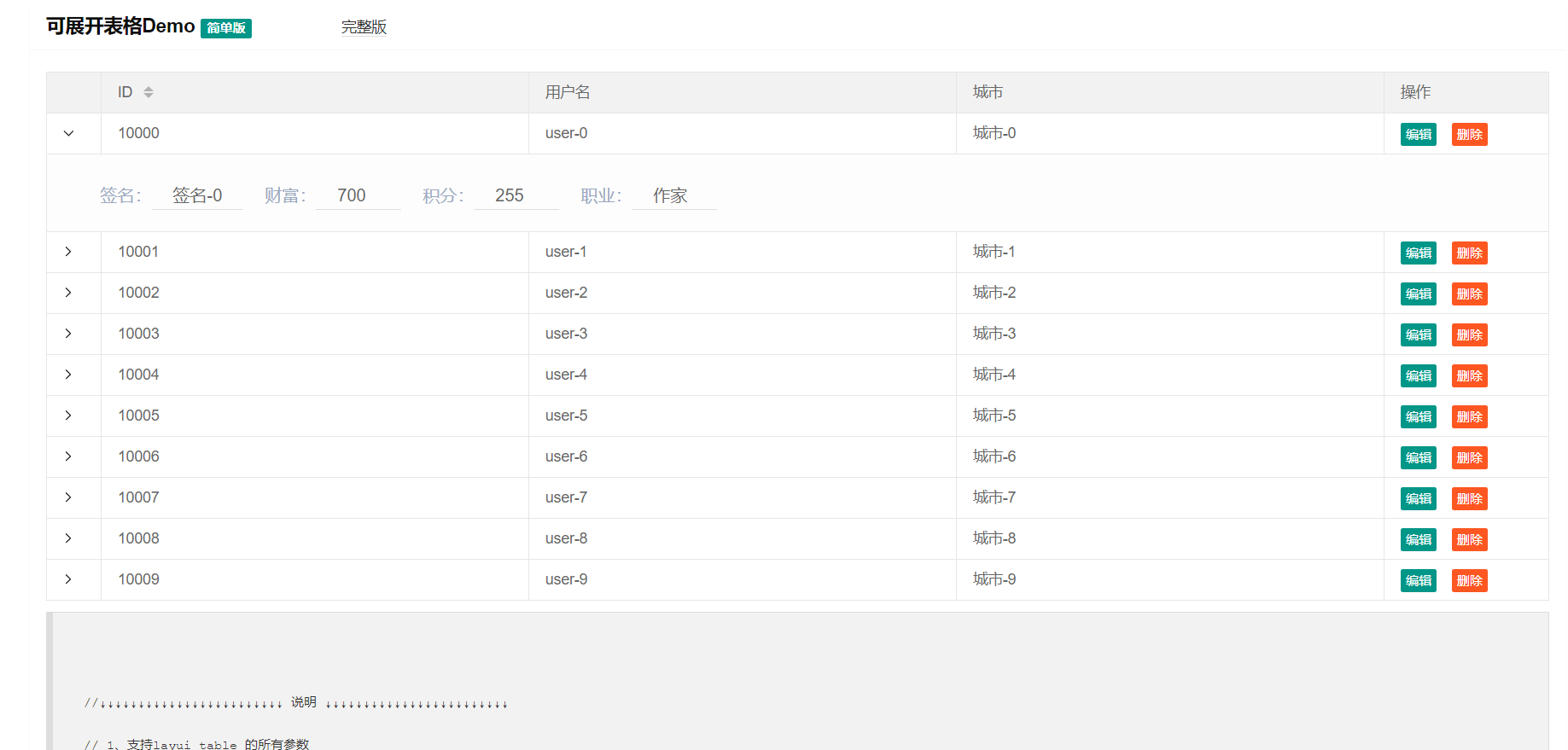Expand row 10007 details

(68, 497)
